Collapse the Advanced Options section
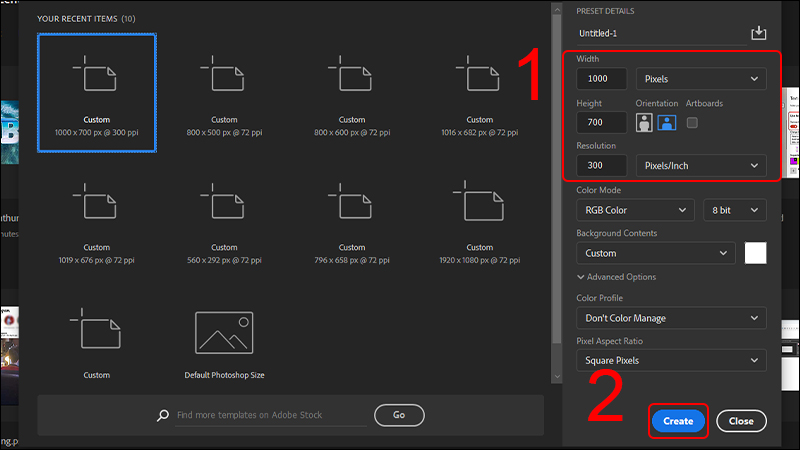 click(616, 277)
